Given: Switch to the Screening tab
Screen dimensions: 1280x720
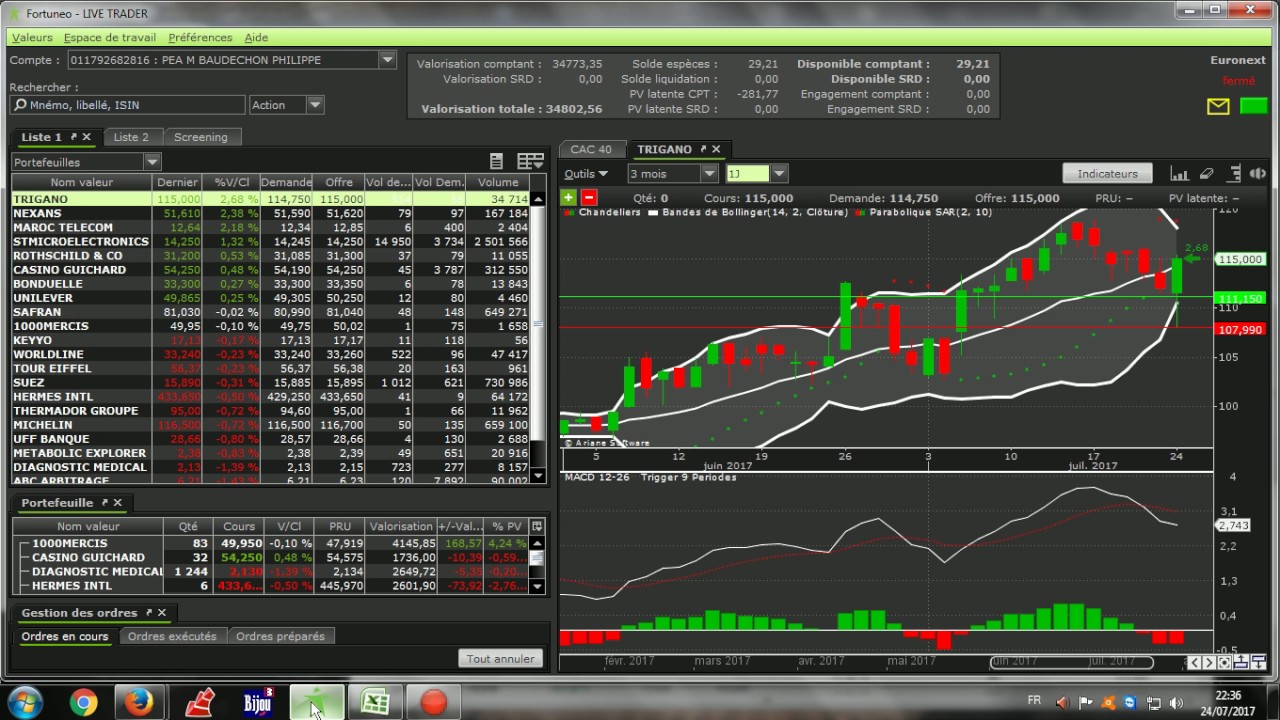Looking at the screenshot, I should pos(201,137).
